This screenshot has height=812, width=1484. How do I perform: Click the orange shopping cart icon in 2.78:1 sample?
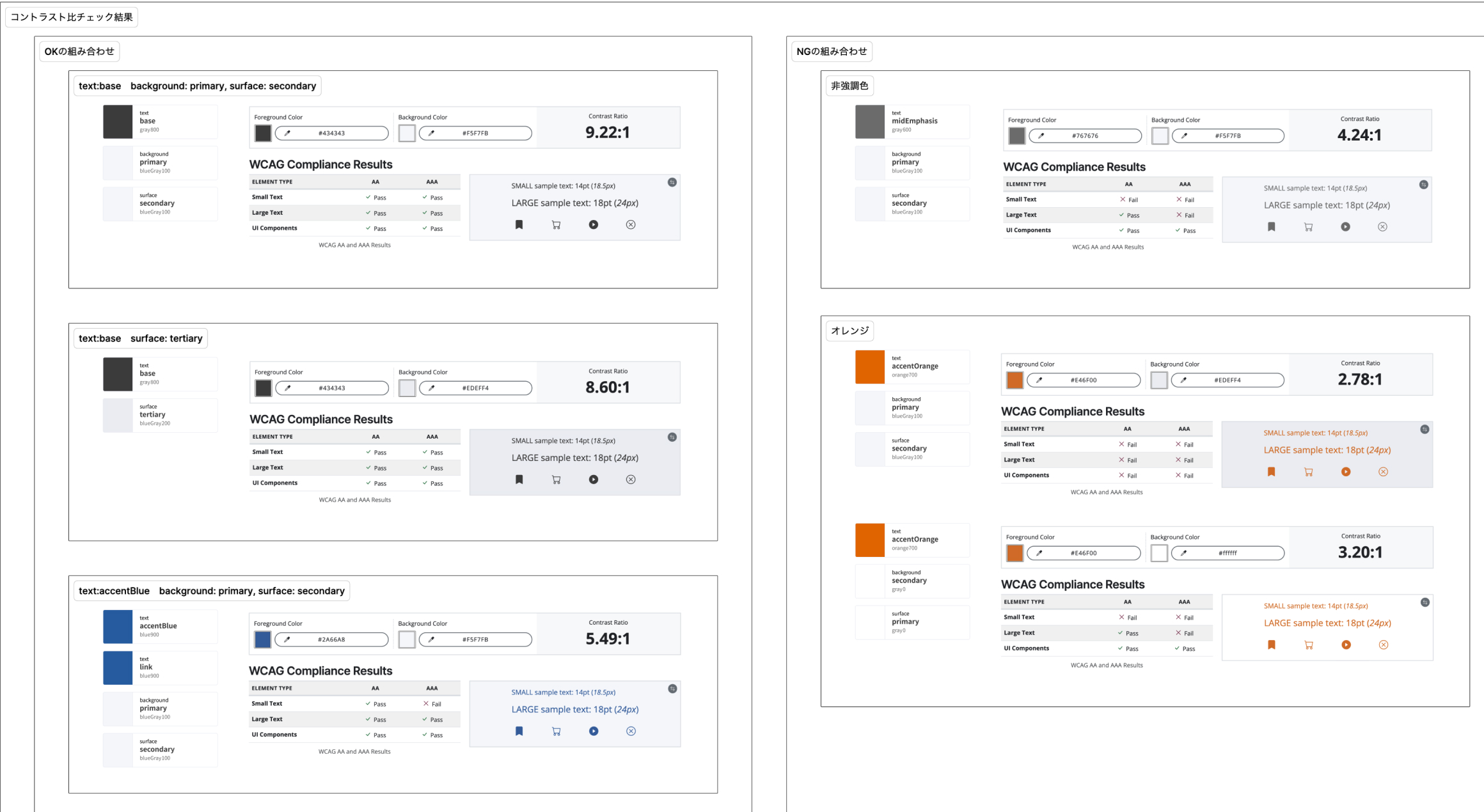point(1308,472)
